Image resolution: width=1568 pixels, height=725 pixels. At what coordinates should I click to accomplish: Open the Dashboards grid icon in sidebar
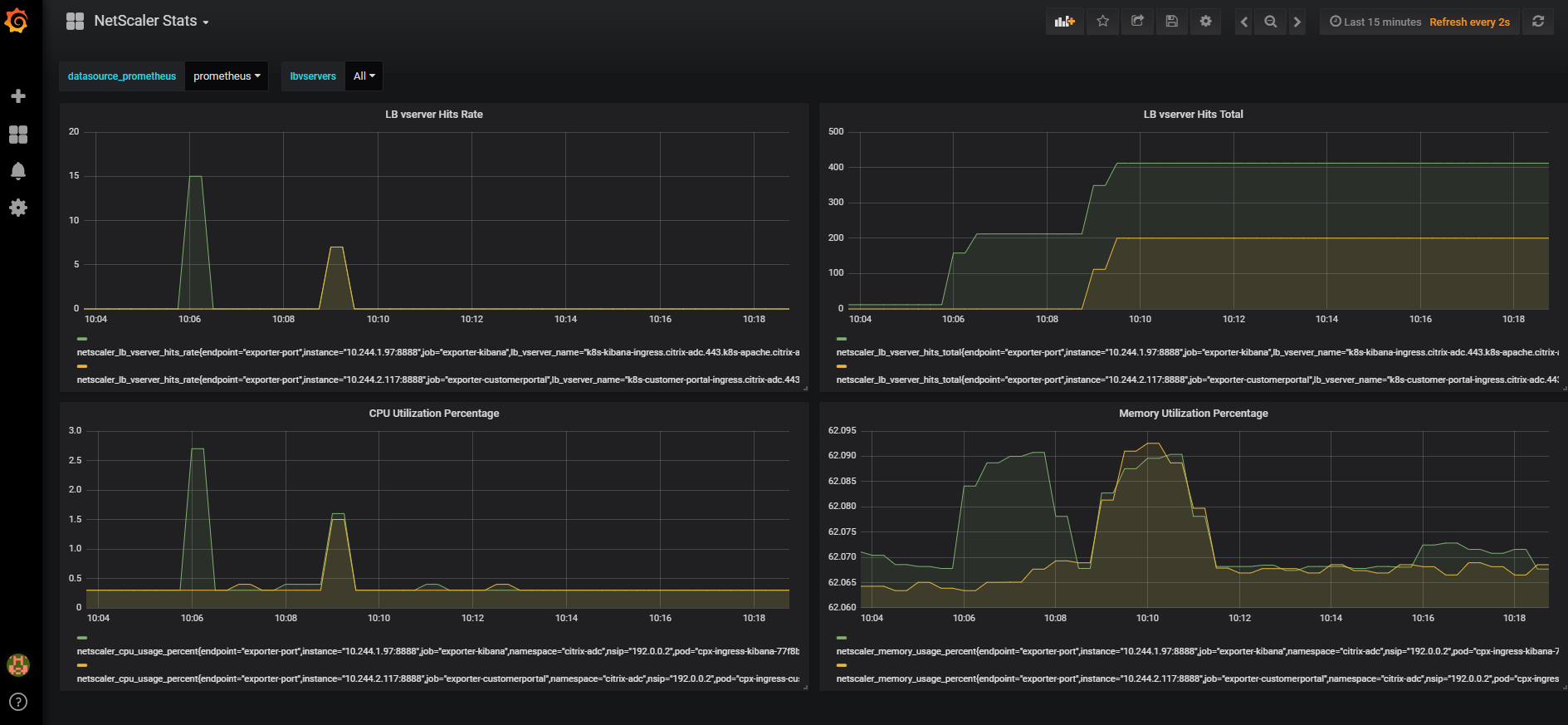coord(18,135)
